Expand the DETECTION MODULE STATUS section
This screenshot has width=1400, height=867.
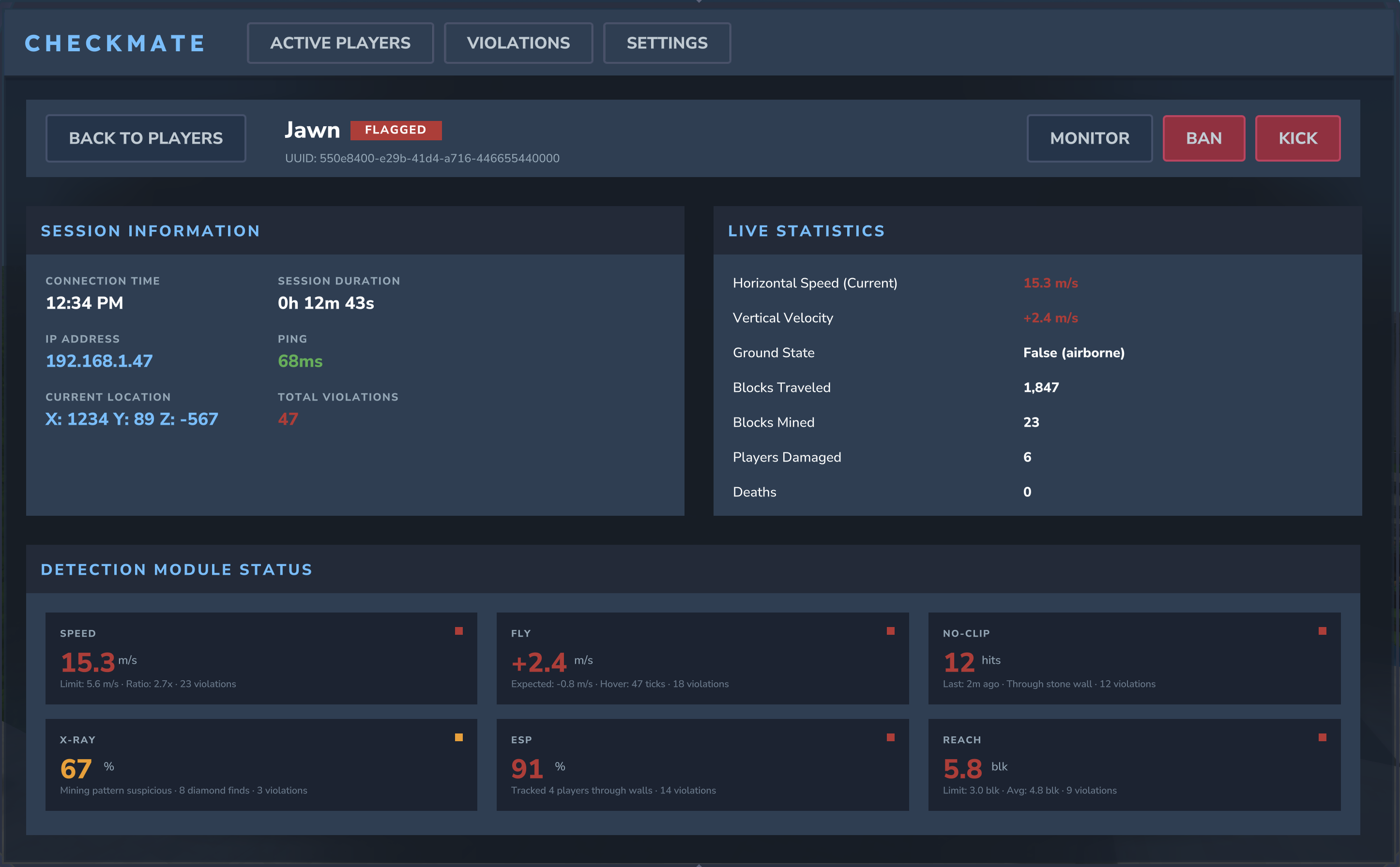(x=176, y=569)
